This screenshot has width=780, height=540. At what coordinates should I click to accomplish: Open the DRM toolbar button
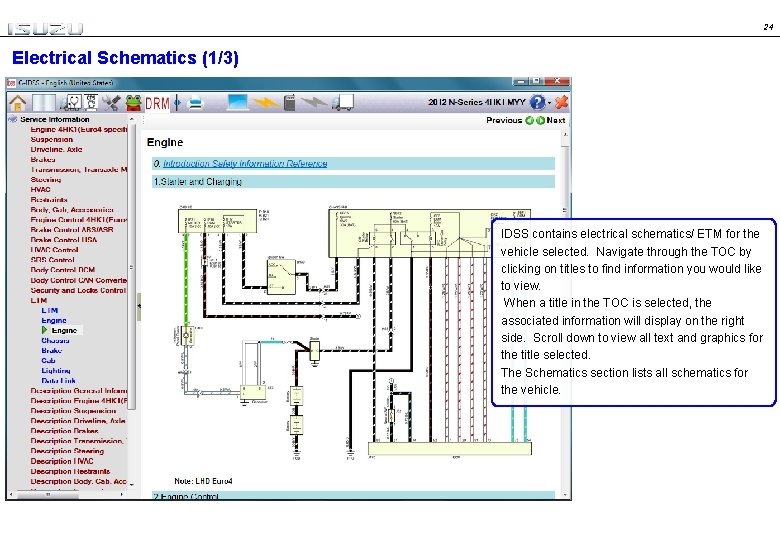click(157, 103)
